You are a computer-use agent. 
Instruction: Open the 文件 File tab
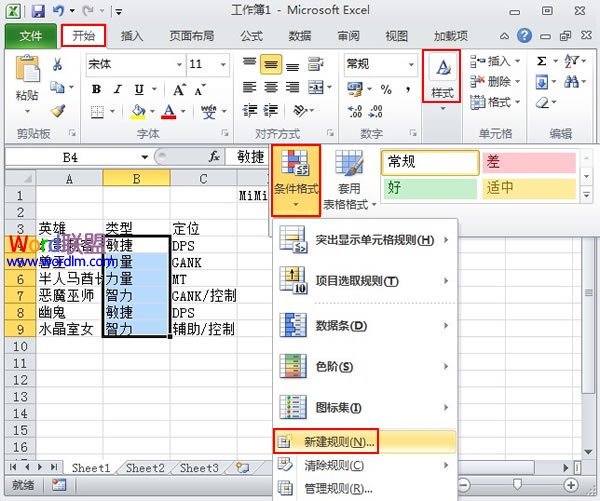31,36
